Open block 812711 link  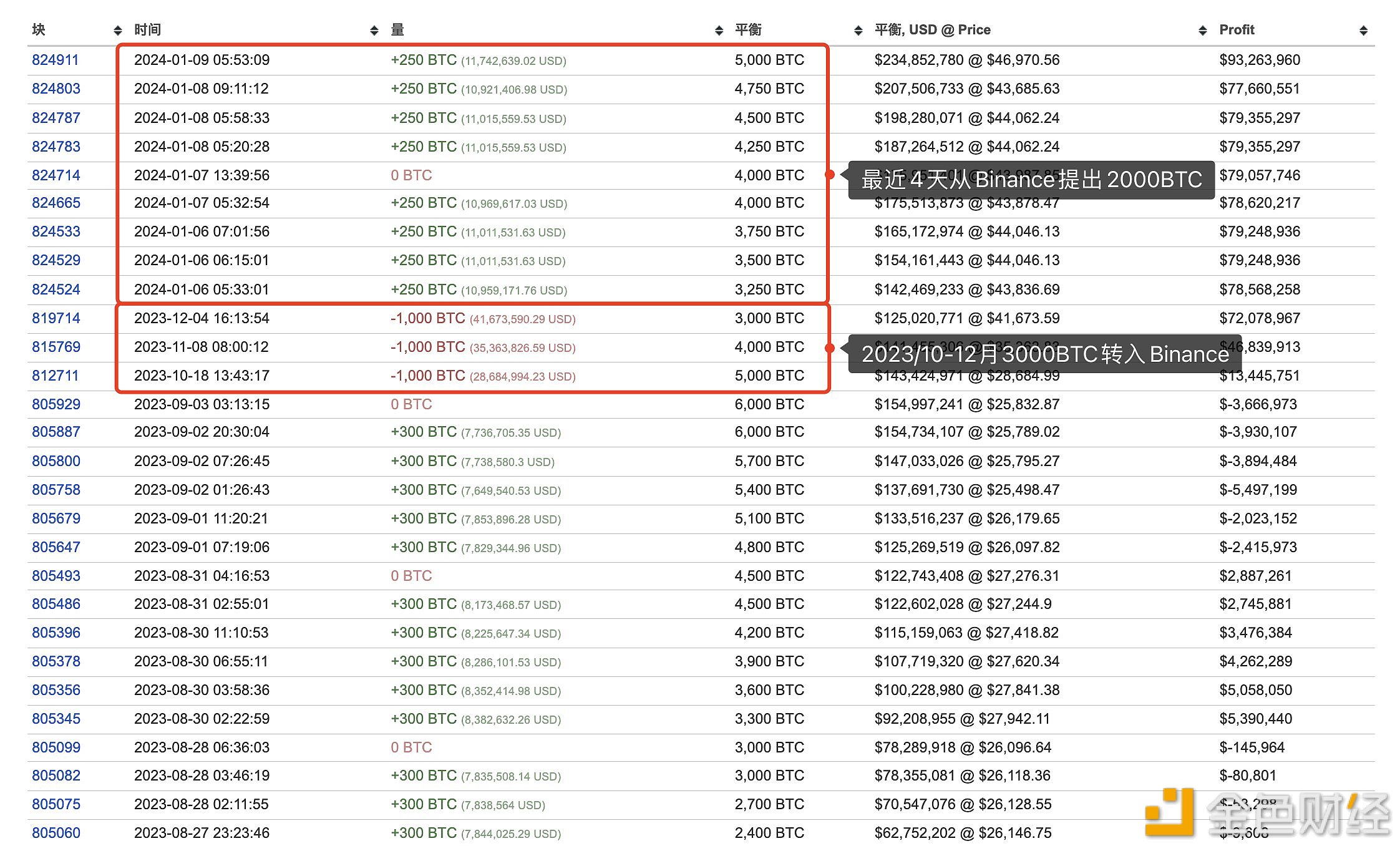point(56,376)
